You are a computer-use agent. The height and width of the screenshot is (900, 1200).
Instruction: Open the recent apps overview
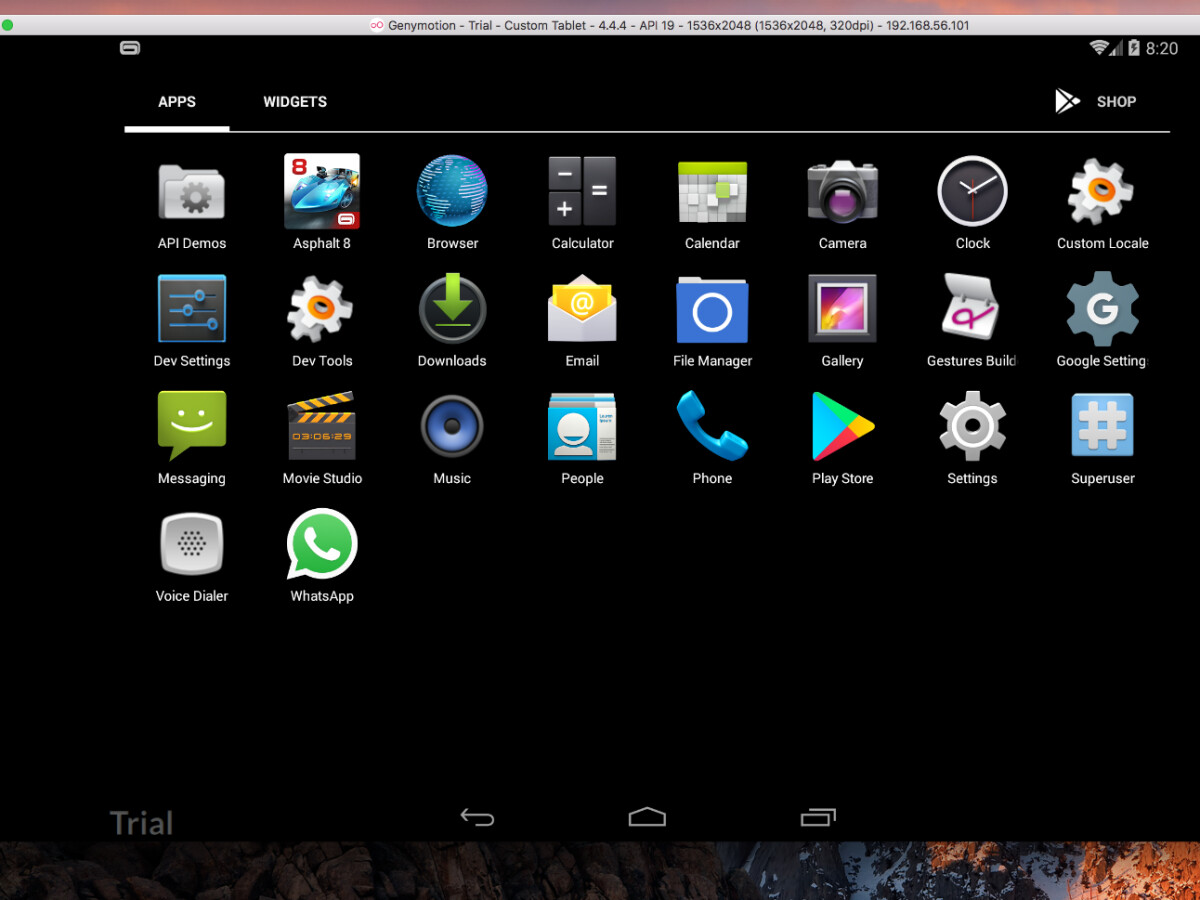(x=818, y=818)
